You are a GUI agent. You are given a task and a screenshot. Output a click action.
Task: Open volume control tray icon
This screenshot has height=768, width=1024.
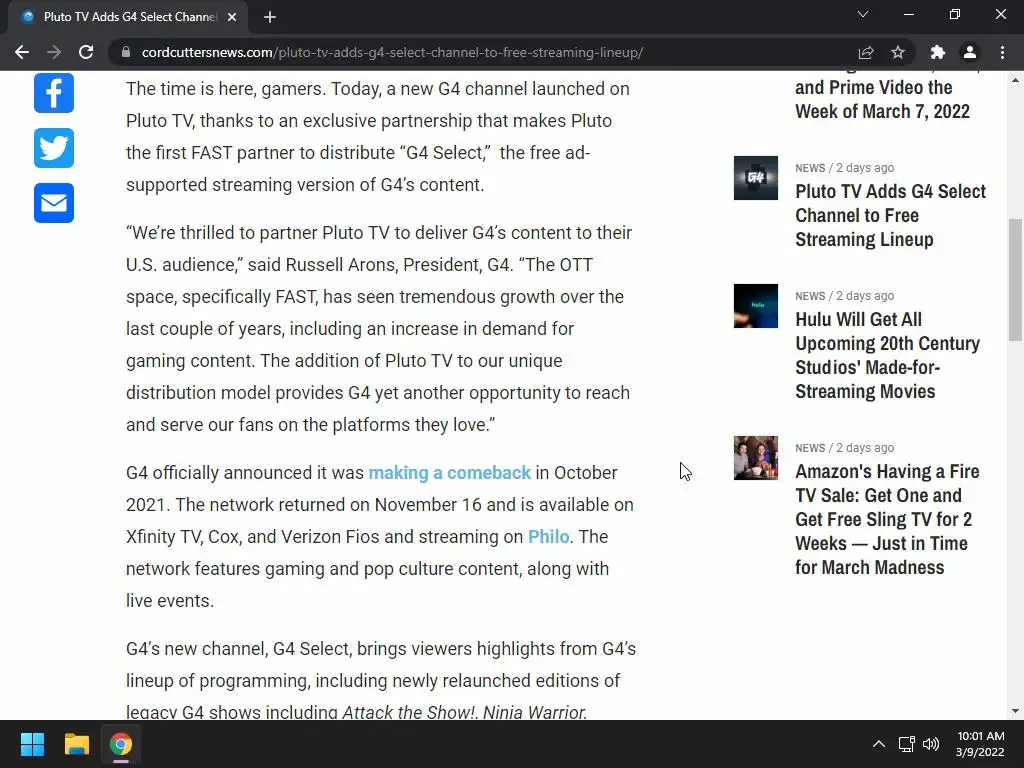[931, 744]
